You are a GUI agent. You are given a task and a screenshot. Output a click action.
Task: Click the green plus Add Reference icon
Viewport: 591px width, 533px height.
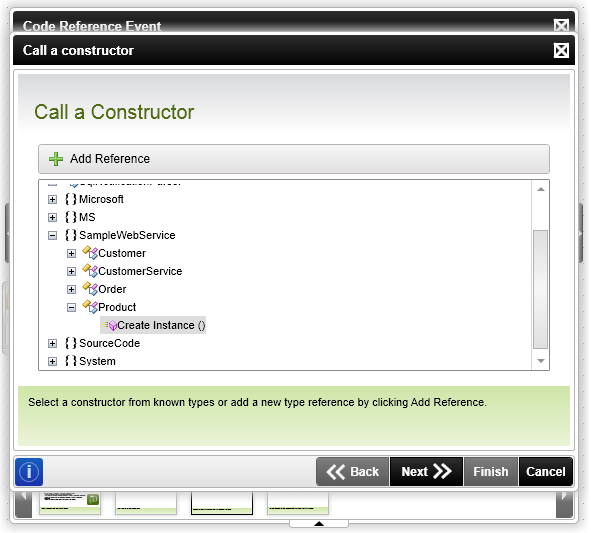coord(56,159)
